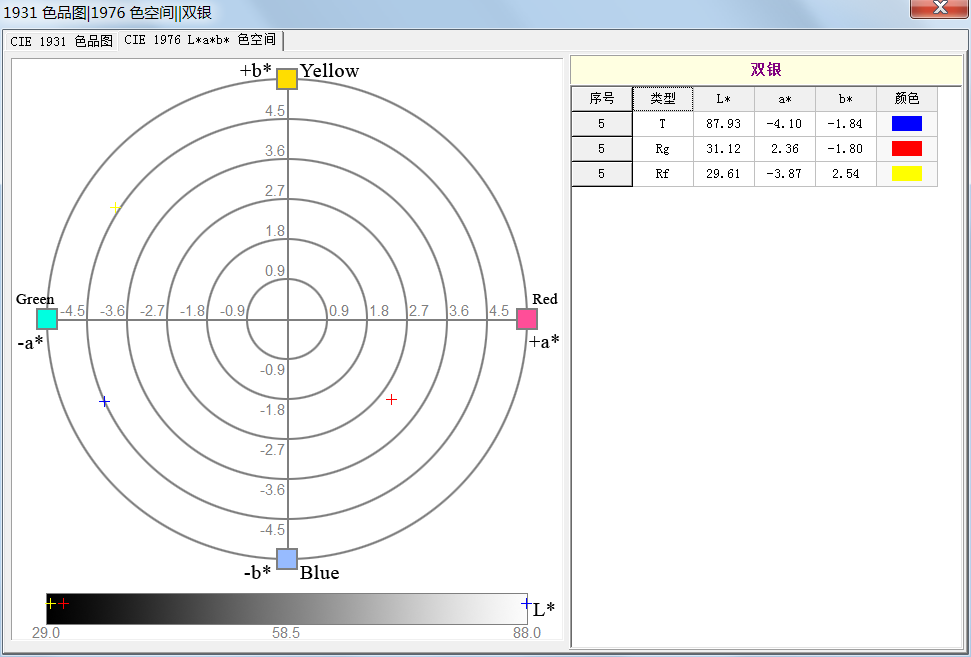971x657 pixels.
Task: Click the b* value -1.80
Action: pos(846,149)
